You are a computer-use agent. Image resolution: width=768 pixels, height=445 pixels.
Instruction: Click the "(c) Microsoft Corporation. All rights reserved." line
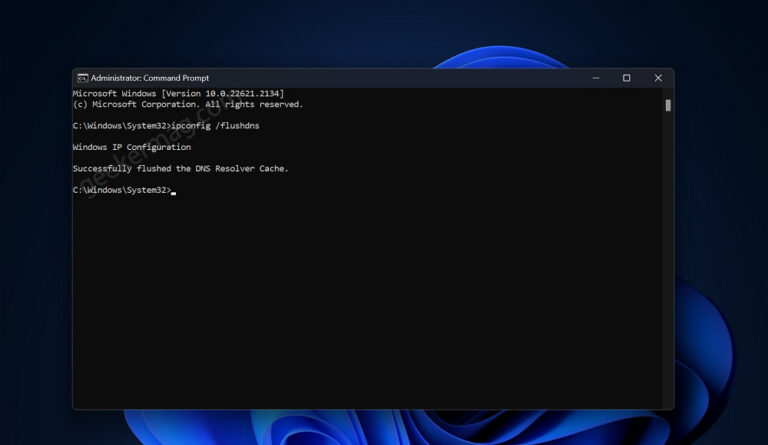188,104
